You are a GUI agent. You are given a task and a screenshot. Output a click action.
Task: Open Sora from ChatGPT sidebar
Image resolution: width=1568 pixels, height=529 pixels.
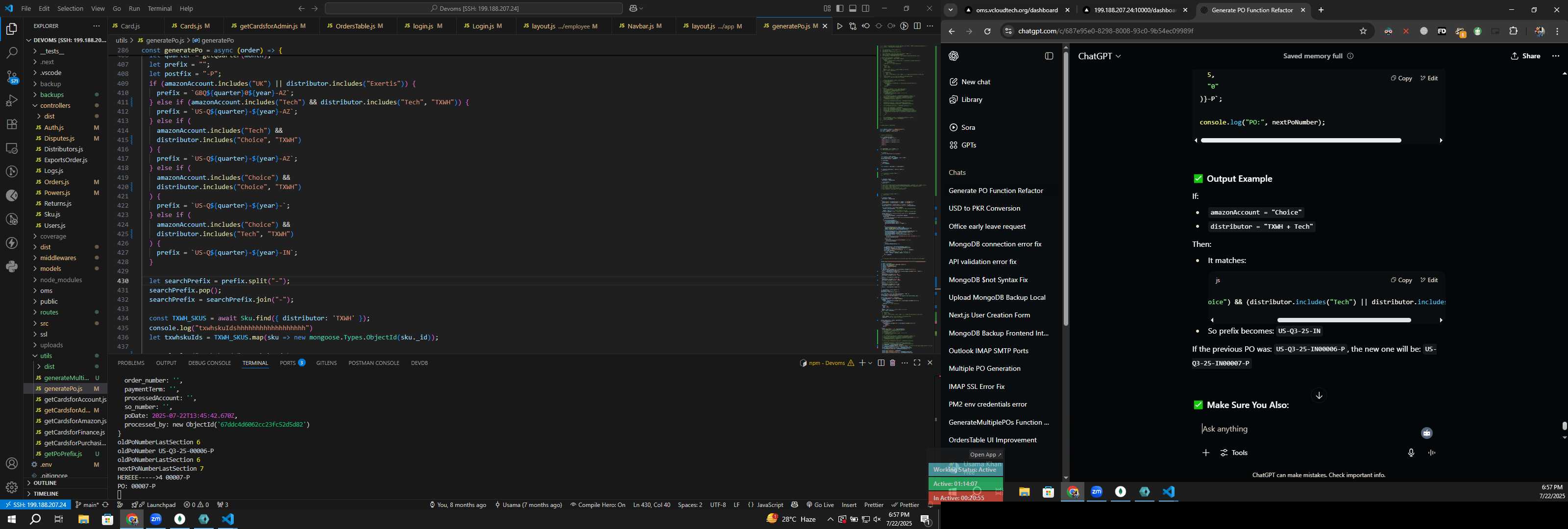coord(962,127)
